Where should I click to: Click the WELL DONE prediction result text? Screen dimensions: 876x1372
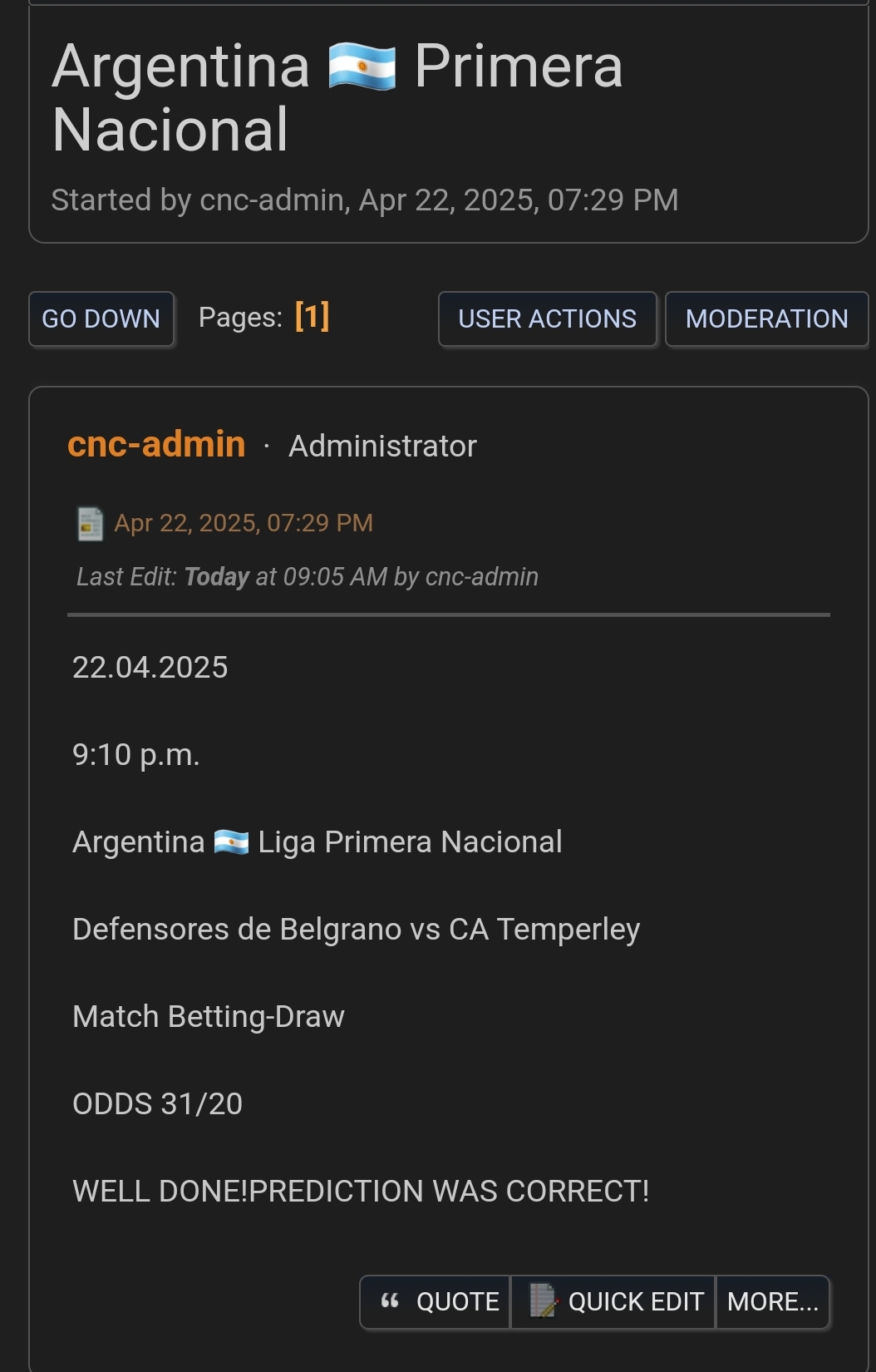361,1192
